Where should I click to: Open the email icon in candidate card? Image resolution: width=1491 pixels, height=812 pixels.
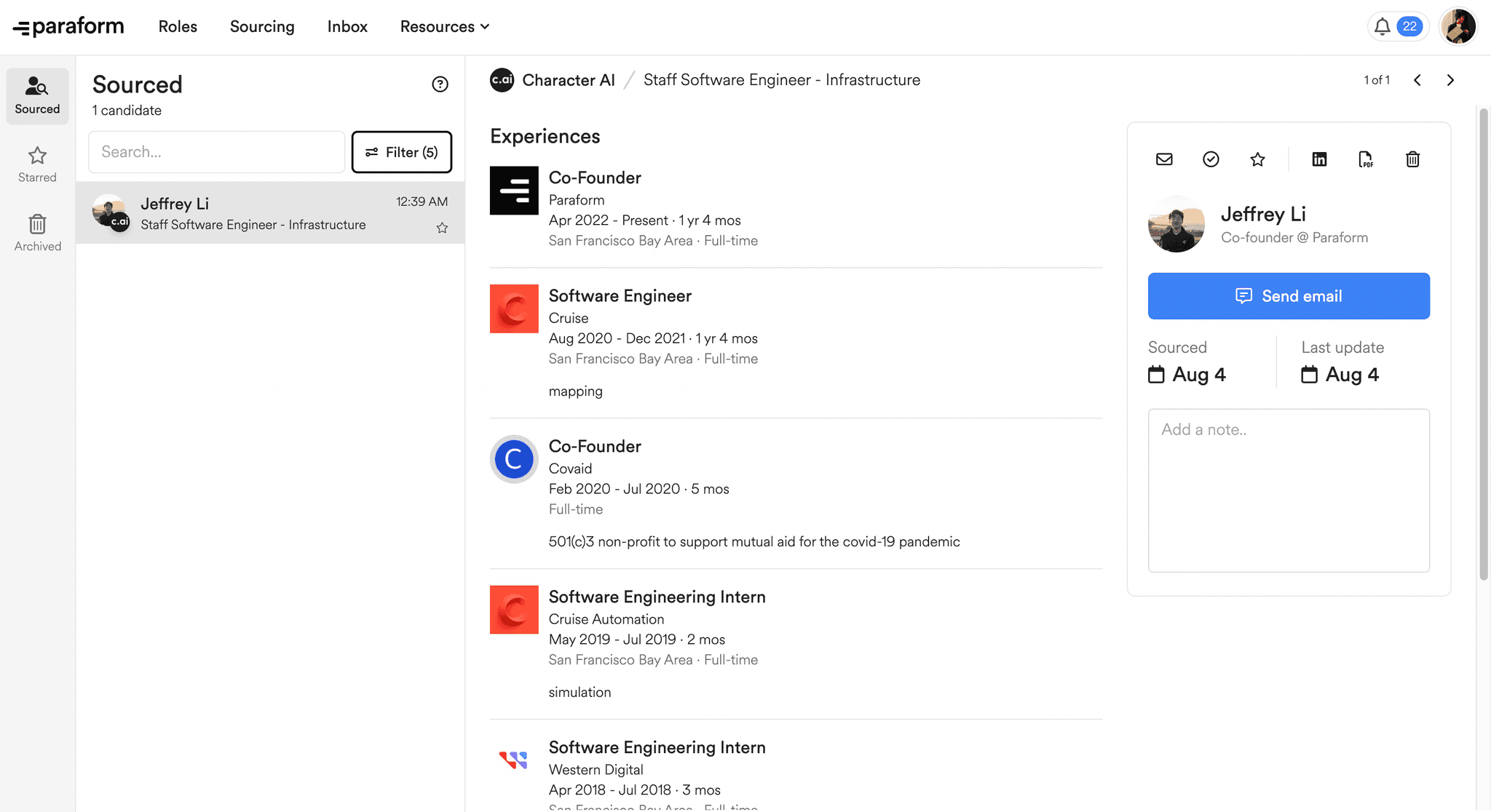[x=1164, y=159]
